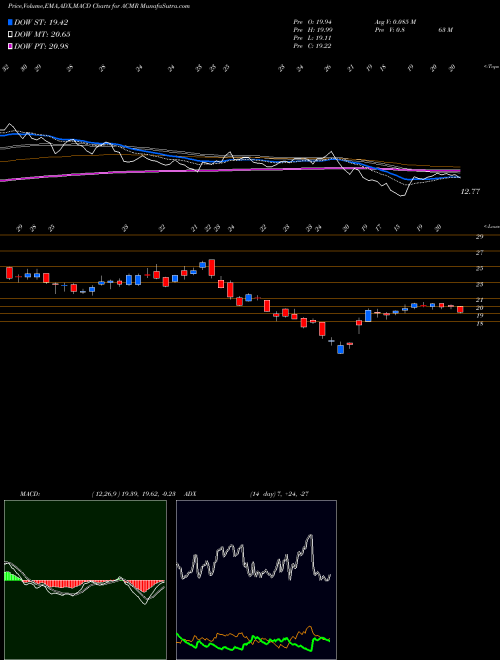Select the 'Pre C: 19.22' value
Screen dimensions: 500x660
pyautogui.click(x=312, y=46)
